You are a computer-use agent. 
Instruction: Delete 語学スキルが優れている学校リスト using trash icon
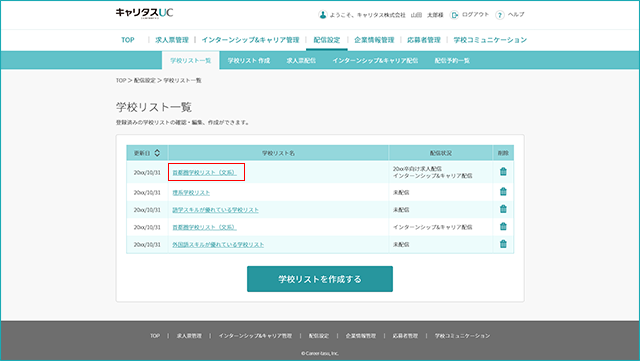[x=503, y=209]
